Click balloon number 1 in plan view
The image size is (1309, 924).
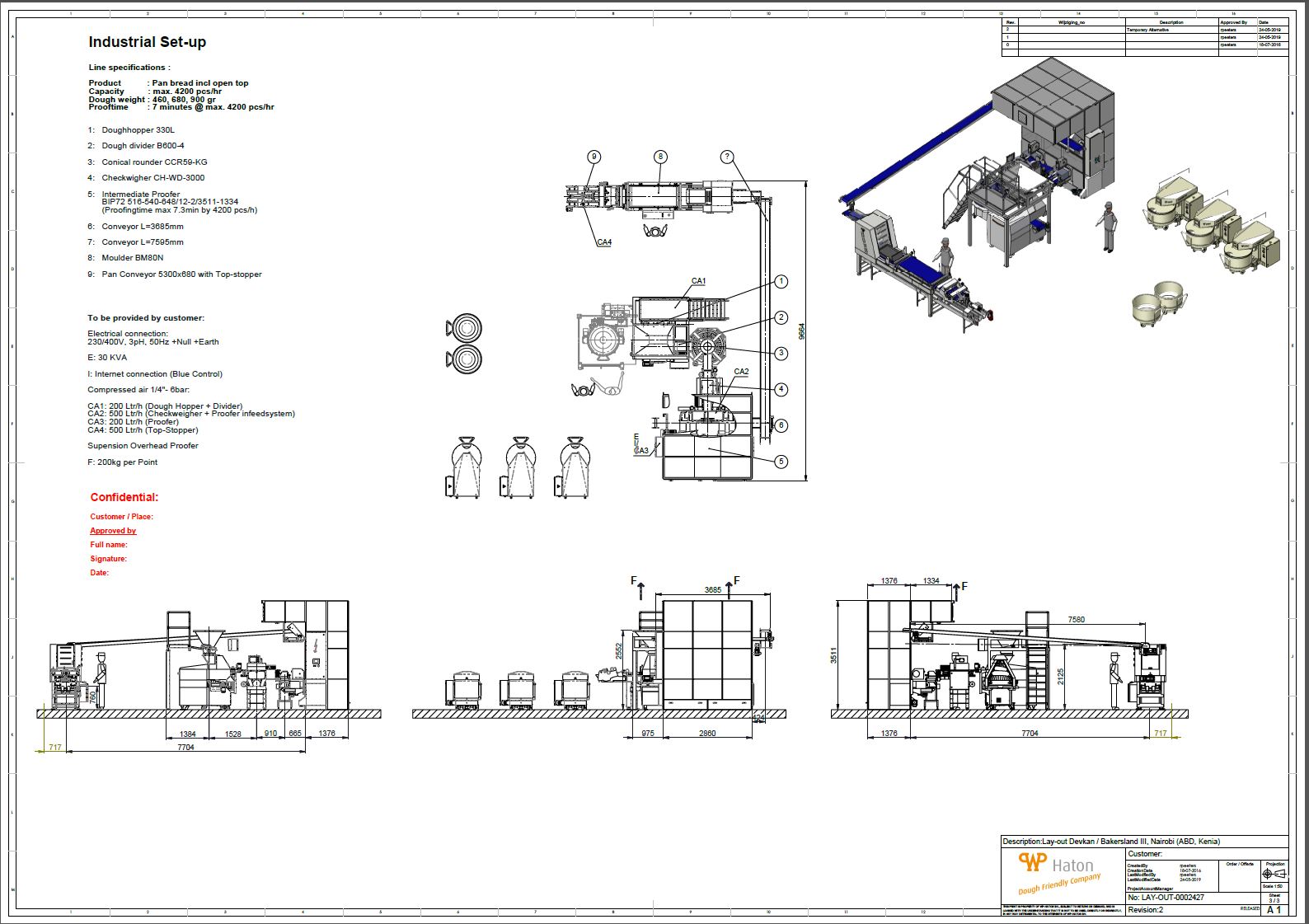[x=781, y=282]
